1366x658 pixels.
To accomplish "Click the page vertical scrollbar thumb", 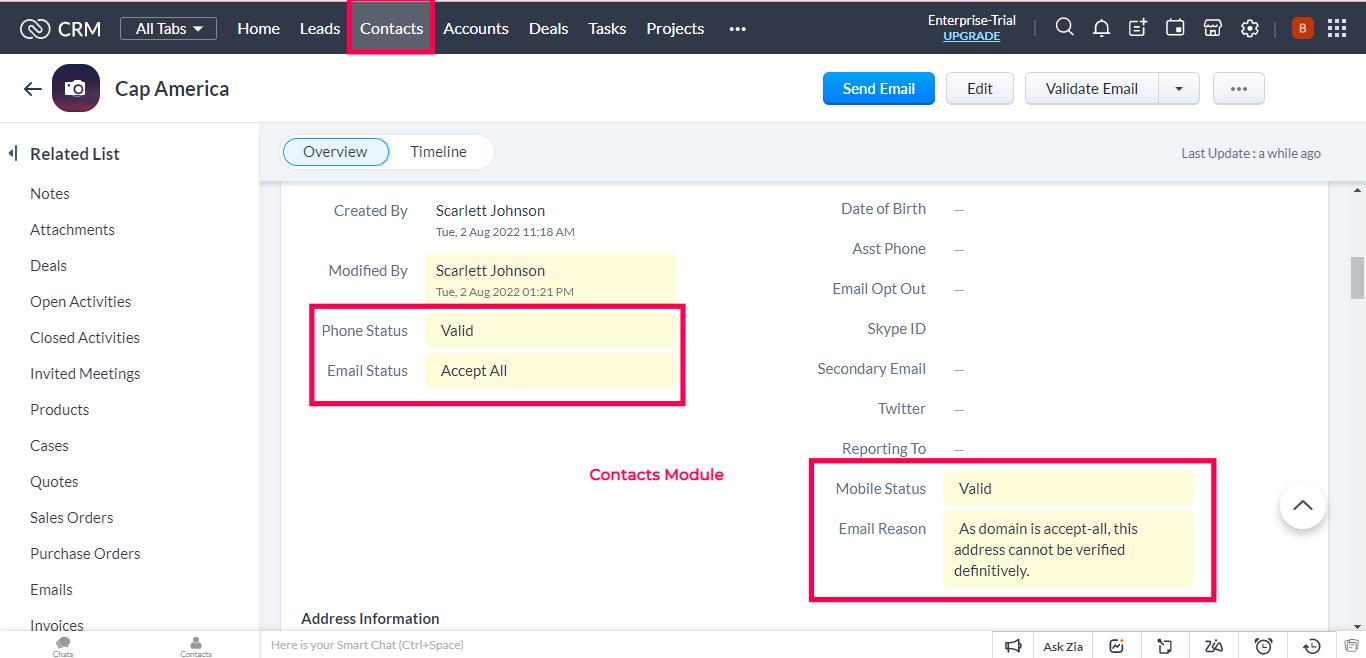I will (x=1357, y=277).
